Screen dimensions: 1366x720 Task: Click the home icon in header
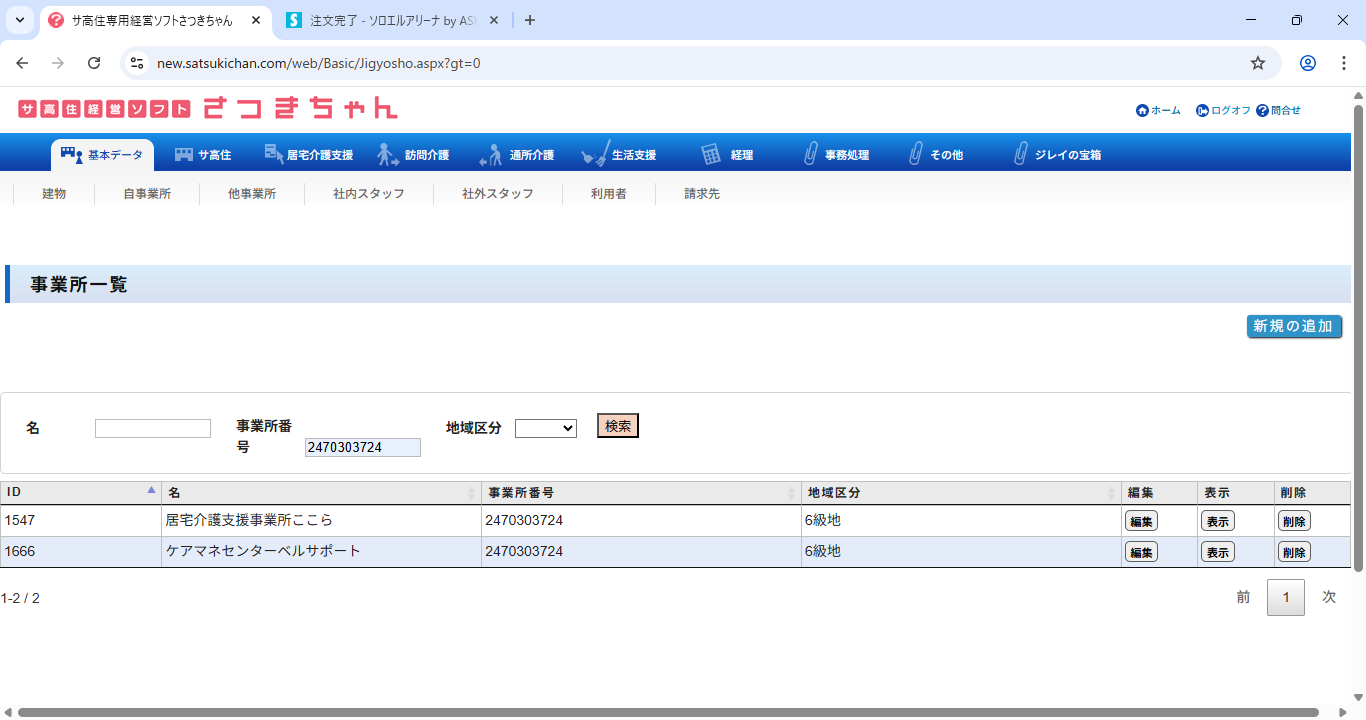coord(1142,111)
